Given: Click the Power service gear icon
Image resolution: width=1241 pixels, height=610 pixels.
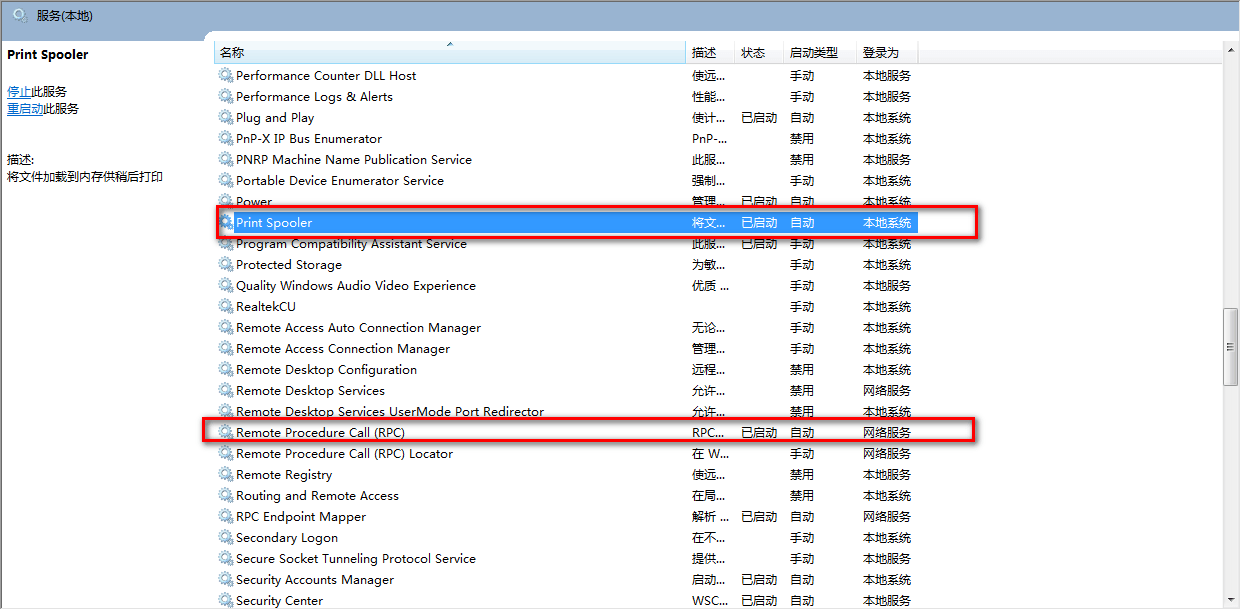Looking at the screenshot, I should [226, 201].
